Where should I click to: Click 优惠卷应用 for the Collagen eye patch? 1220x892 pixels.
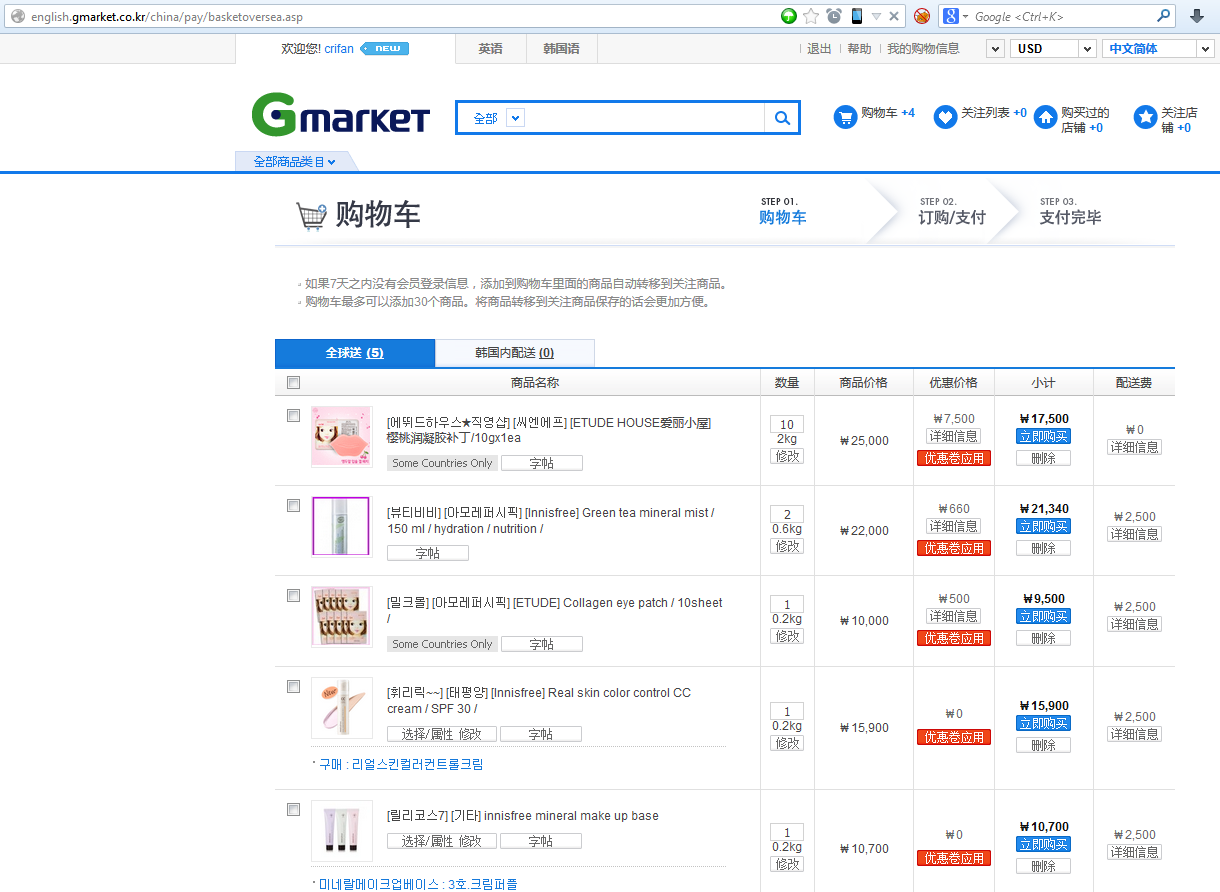click(954, 638)
